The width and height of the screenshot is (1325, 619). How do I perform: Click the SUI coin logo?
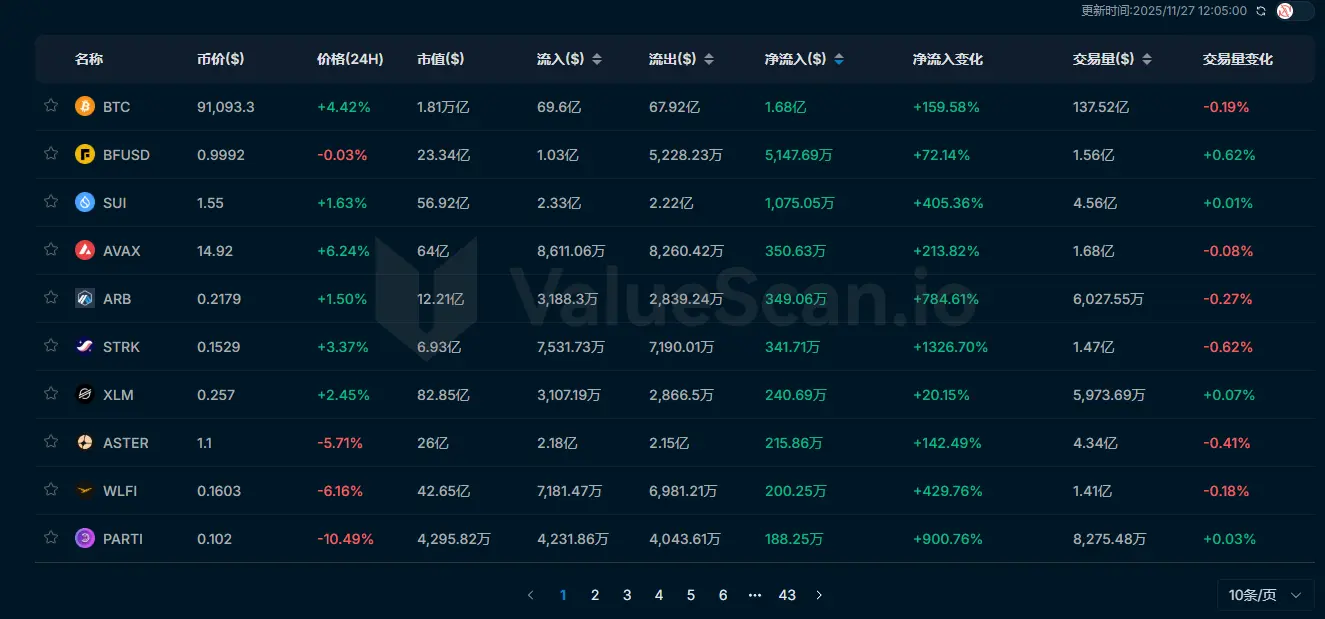[85, 202]
